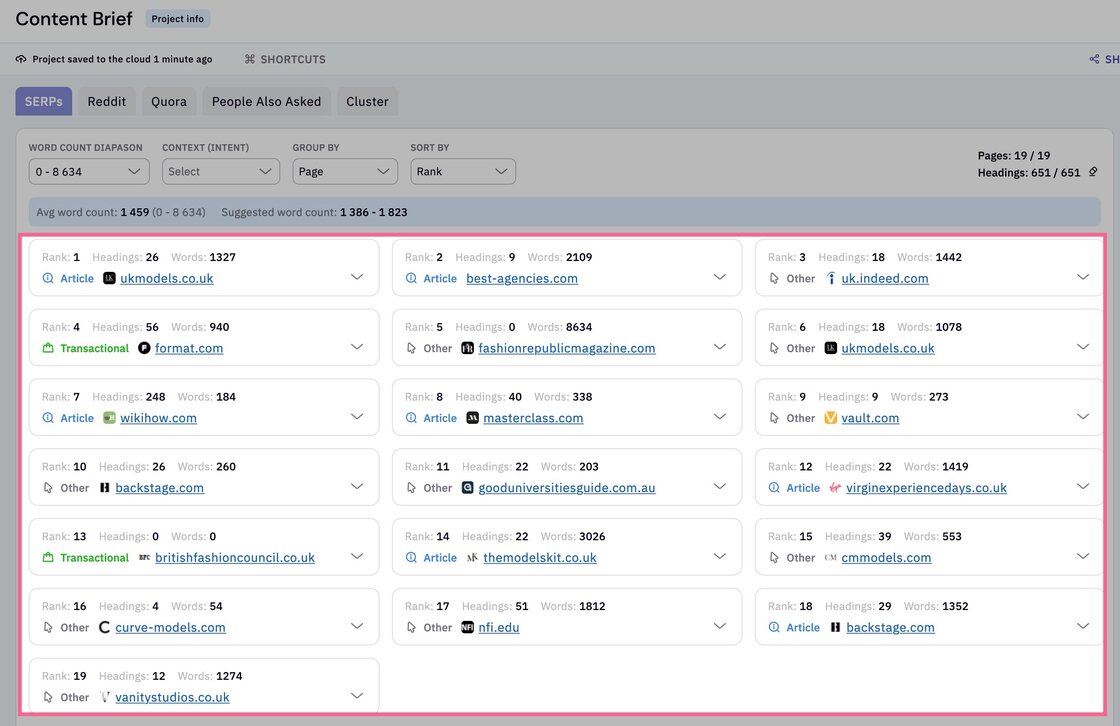Open the gooduniversitiesguide.com.au link
Viewport: 1120px width, 726px height.
click(566, 487)
